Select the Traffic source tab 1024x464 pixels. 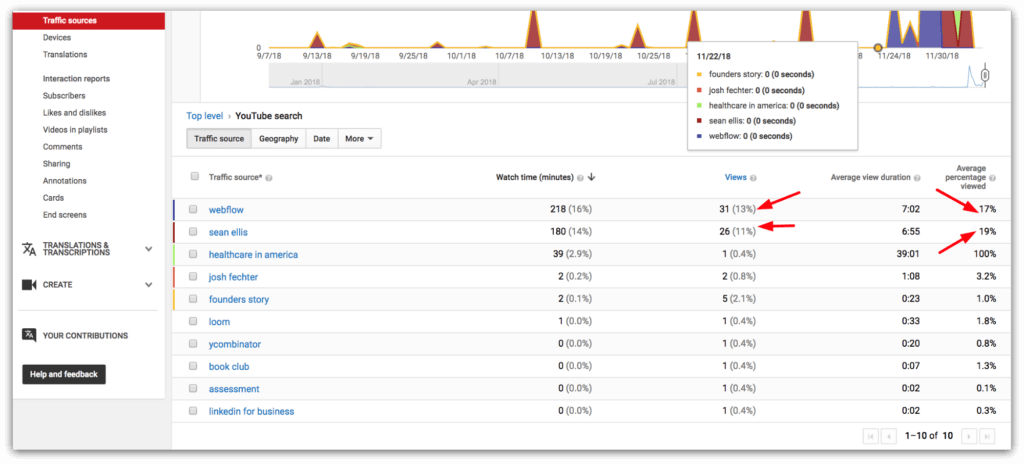pos(219,139)
